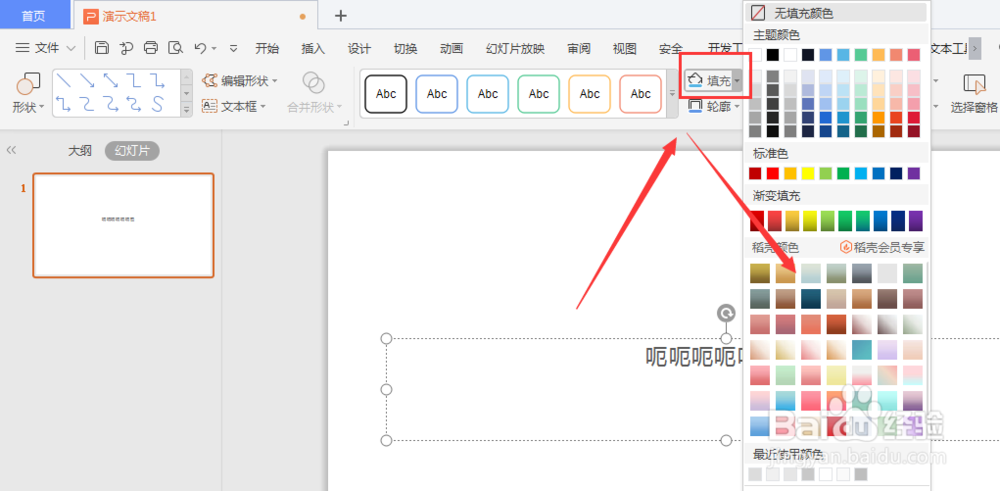Click the export icon next to Save
Viewport: 1000px width, 491px height.
[x=126, y=48]
